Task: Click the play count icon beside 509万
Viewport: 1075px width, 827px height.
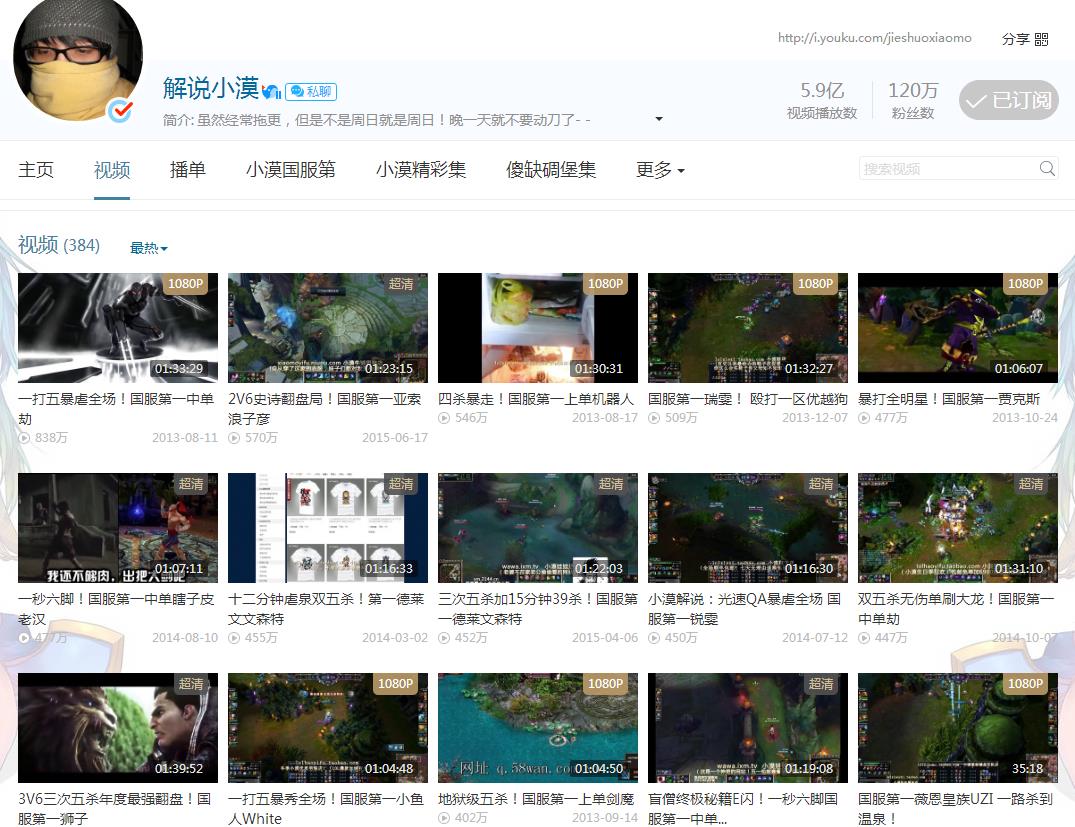Action: [x=654, y=418]
